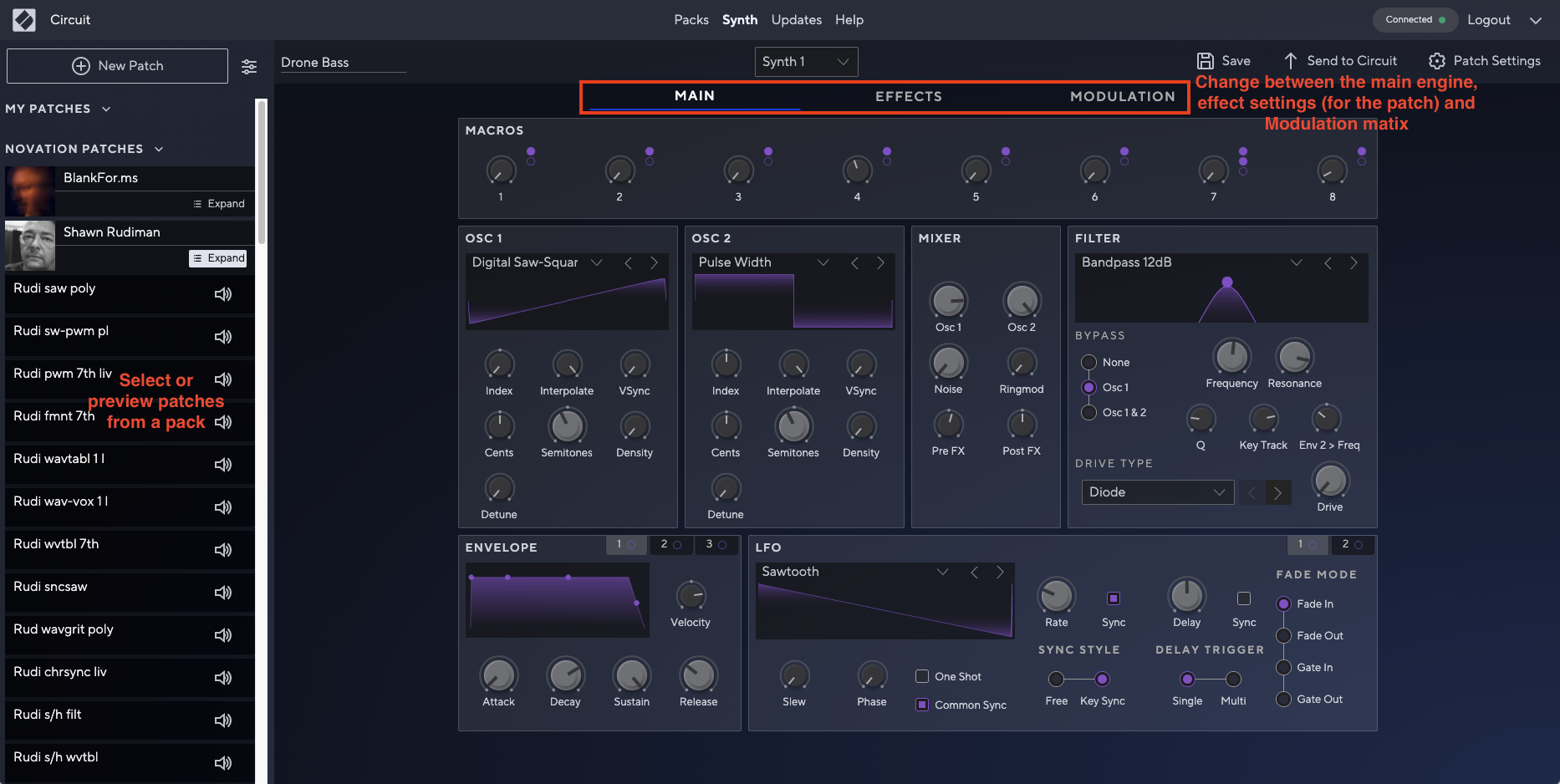Toggle LFO Delay Sync checkbox
Viewport: 1560px width, 784px height.
click(1244, 598)
